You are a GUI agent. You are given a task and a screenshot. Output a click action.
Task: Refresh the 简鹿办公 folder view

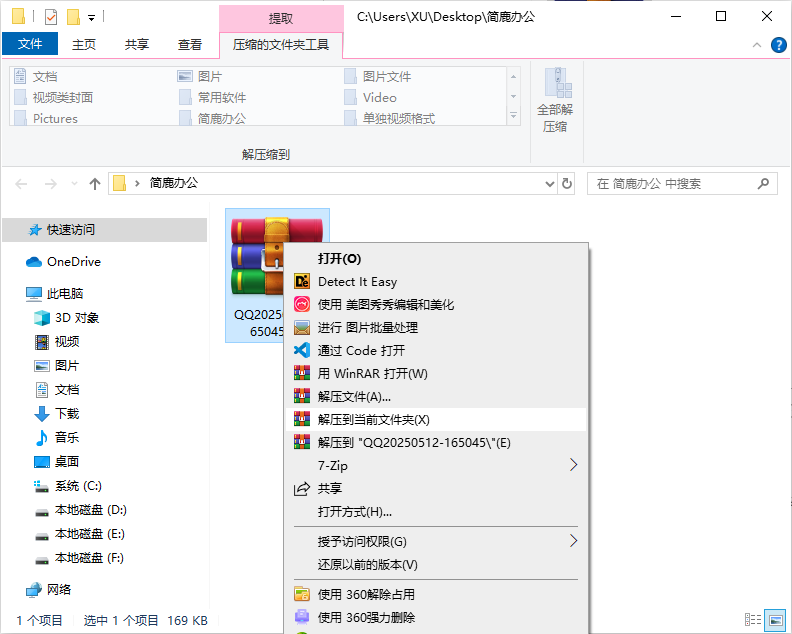click(567, 184)
